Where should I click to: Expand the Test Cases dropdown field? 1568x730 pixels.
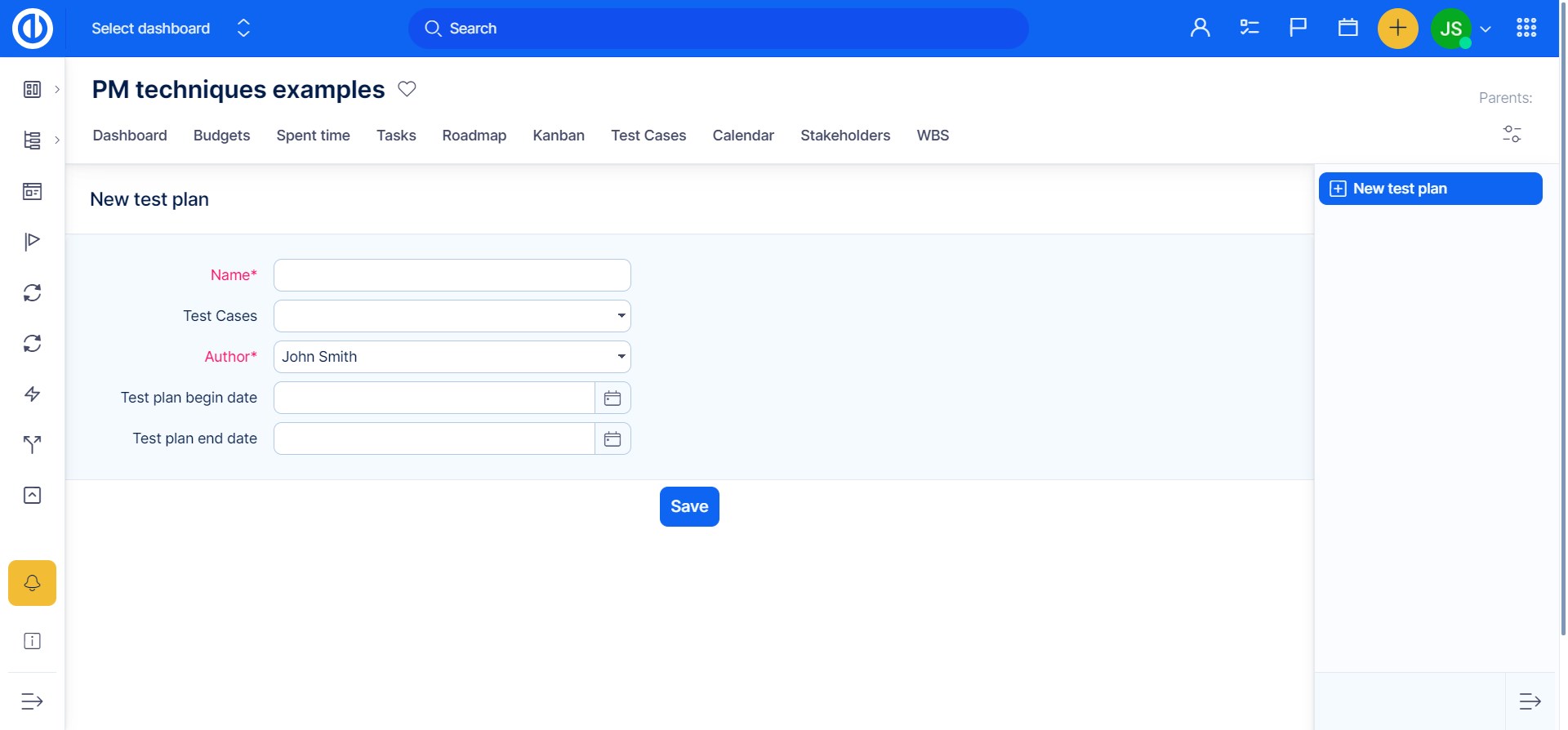pos(452,316)
